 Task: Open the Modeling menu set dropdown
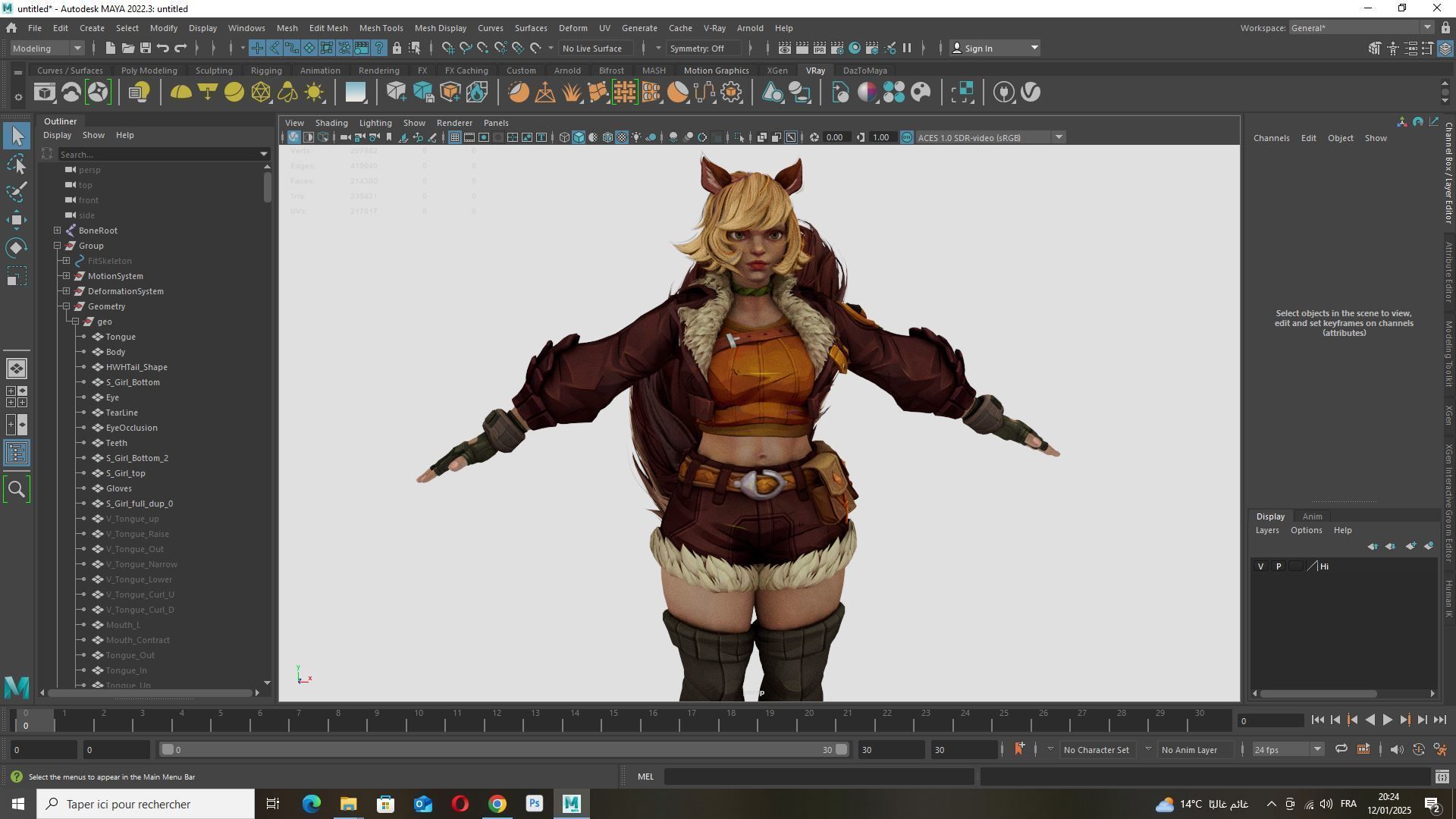46,49
